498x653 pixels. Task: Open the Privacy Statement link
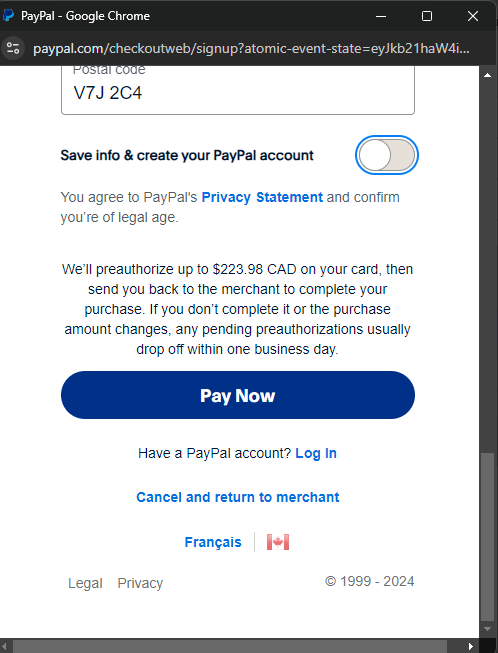click(262, 197)
